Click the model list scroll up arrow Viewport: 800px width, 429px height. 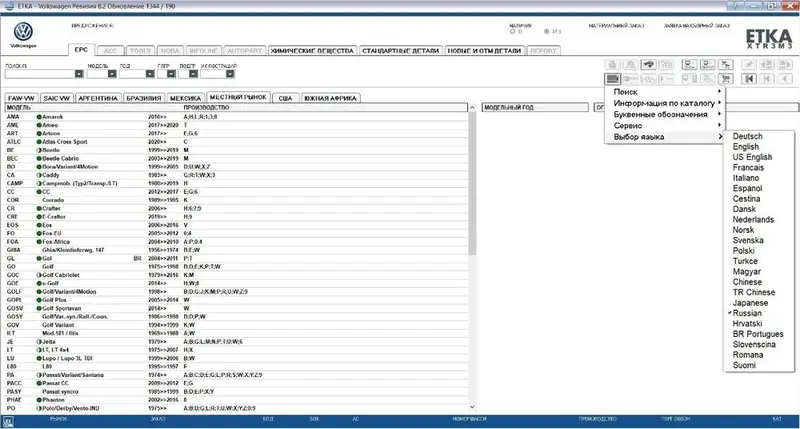coord(472,108)
